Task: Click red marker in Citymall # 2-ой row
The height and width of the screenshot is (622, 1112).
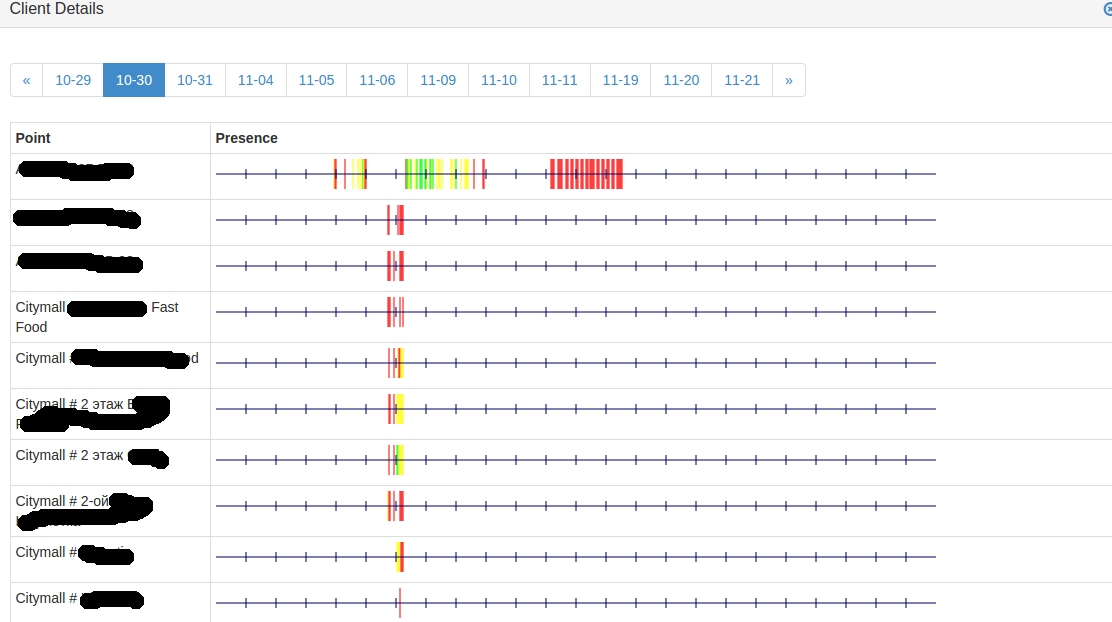Action: [x=401, y=506]
